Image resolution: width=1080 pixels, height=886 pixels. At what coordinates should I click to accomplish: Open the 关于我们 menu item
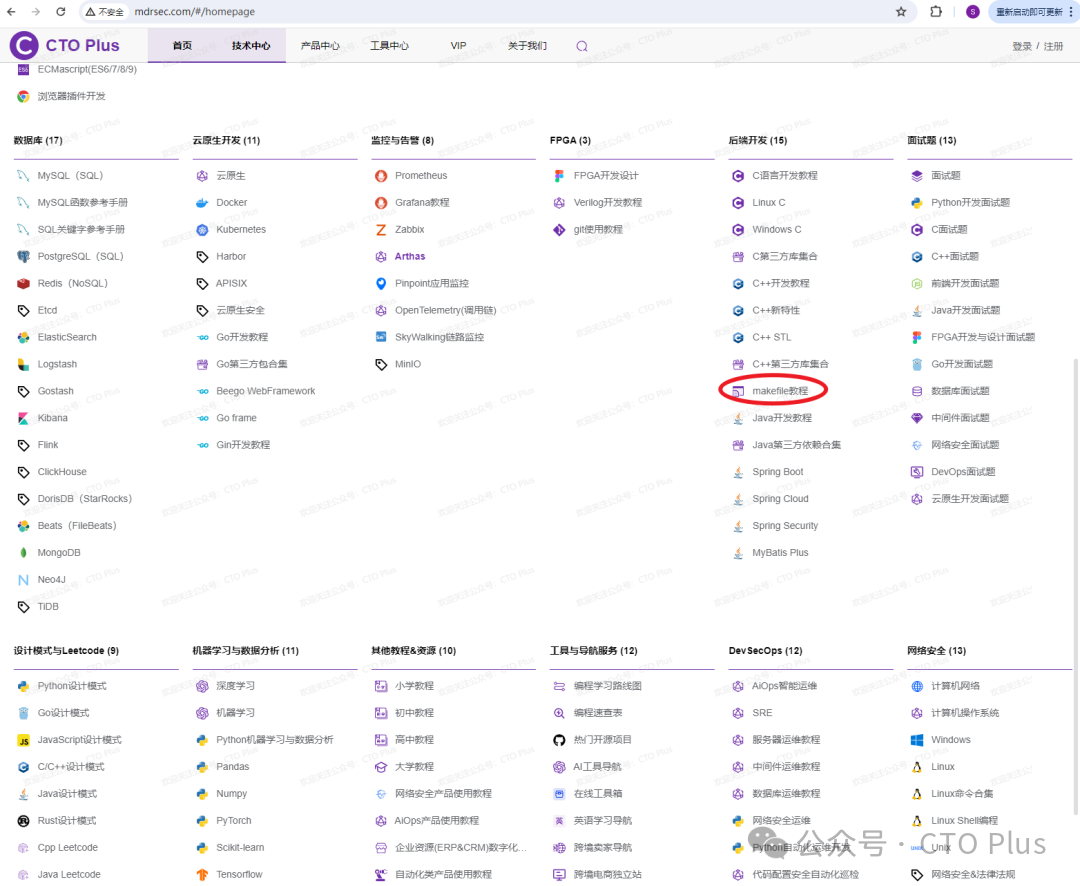pyautogui.click(x=527, y=45)
